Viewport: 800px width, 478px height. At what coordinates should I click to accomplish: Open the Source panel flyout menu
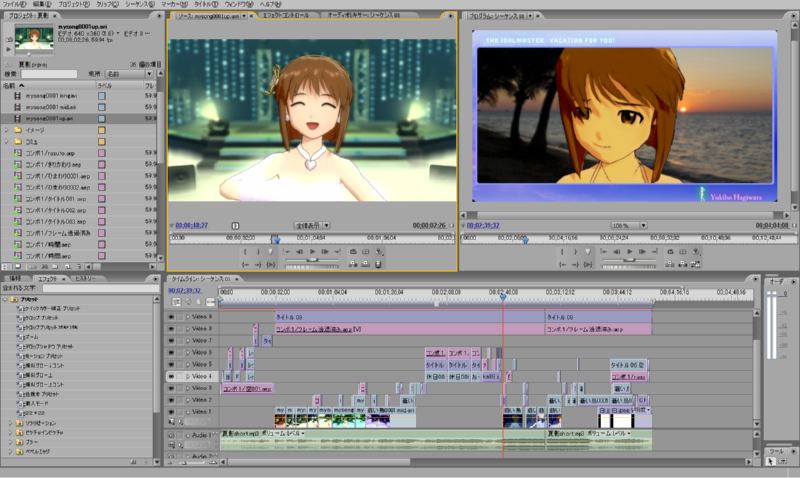pyautogui.click(x=450, y=16)
